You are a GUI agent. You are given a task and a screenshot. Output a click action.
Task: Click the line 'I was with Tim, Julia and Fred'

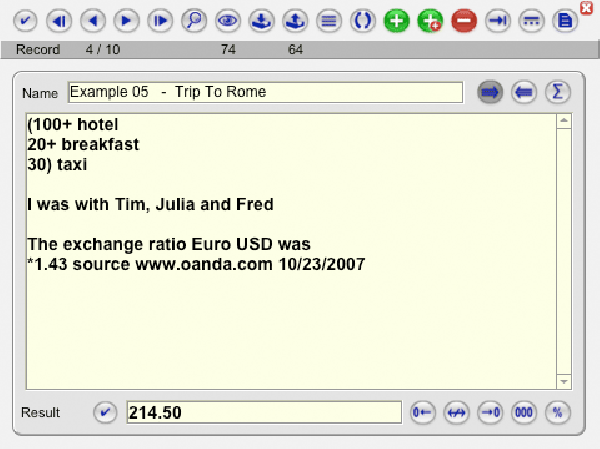point(150,204)
